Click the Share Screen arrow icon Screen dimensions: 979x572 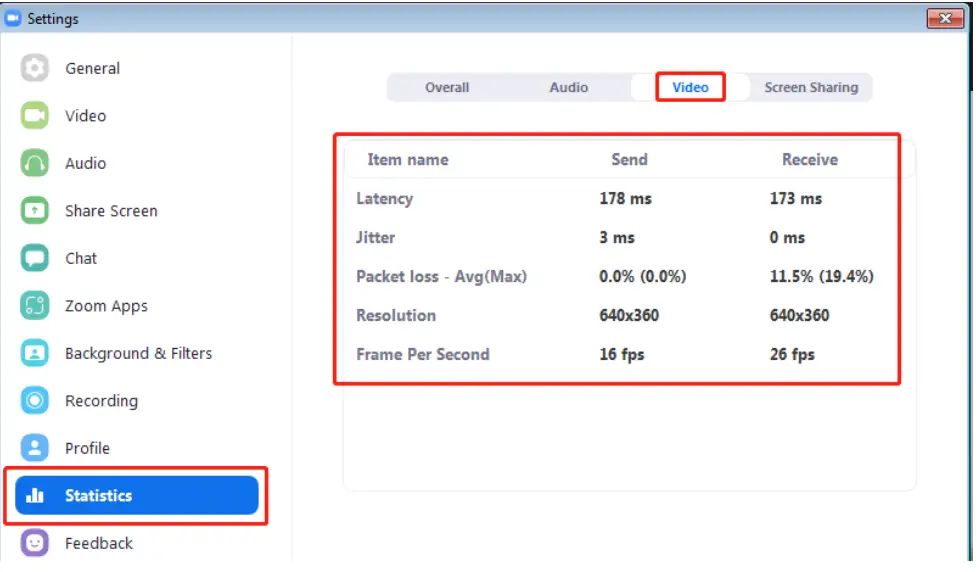click(34, 210)
